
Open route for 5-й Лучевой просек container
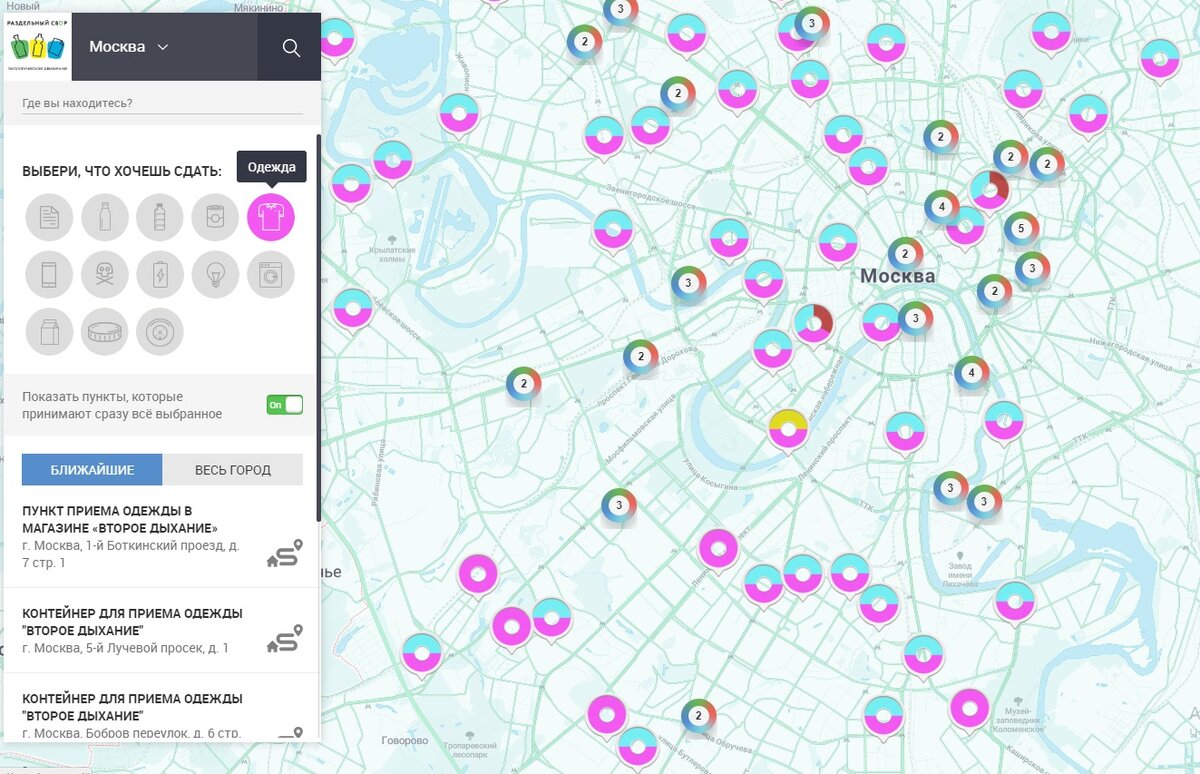(284, 639)
